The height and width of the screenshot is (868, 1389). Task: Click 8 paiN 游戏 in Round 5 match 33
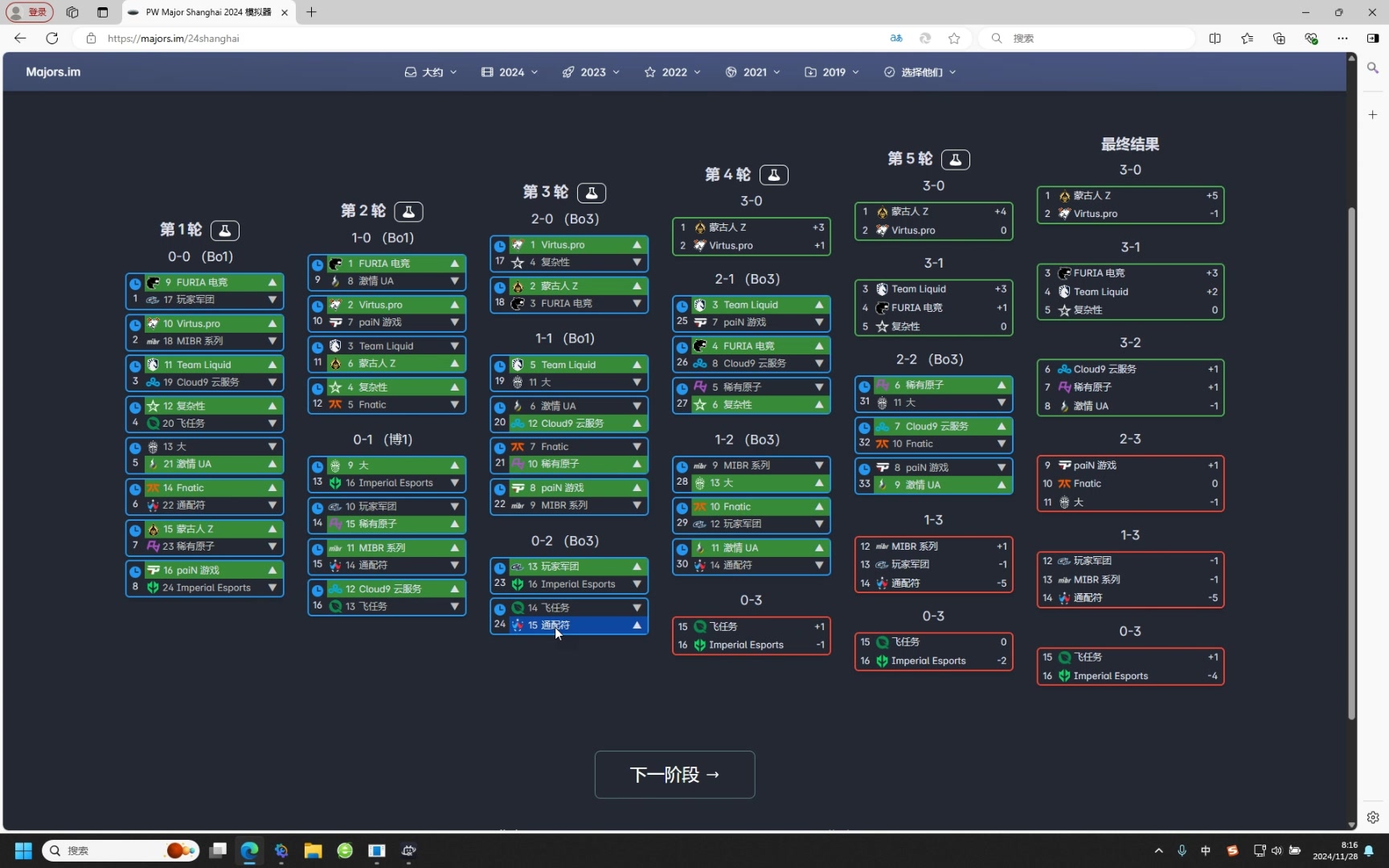(x=943, y=468)
